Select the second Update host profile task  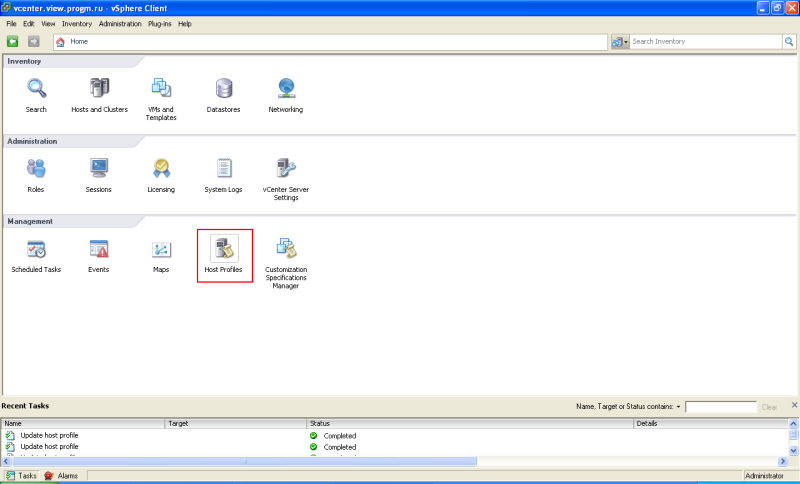coord(49,446)
